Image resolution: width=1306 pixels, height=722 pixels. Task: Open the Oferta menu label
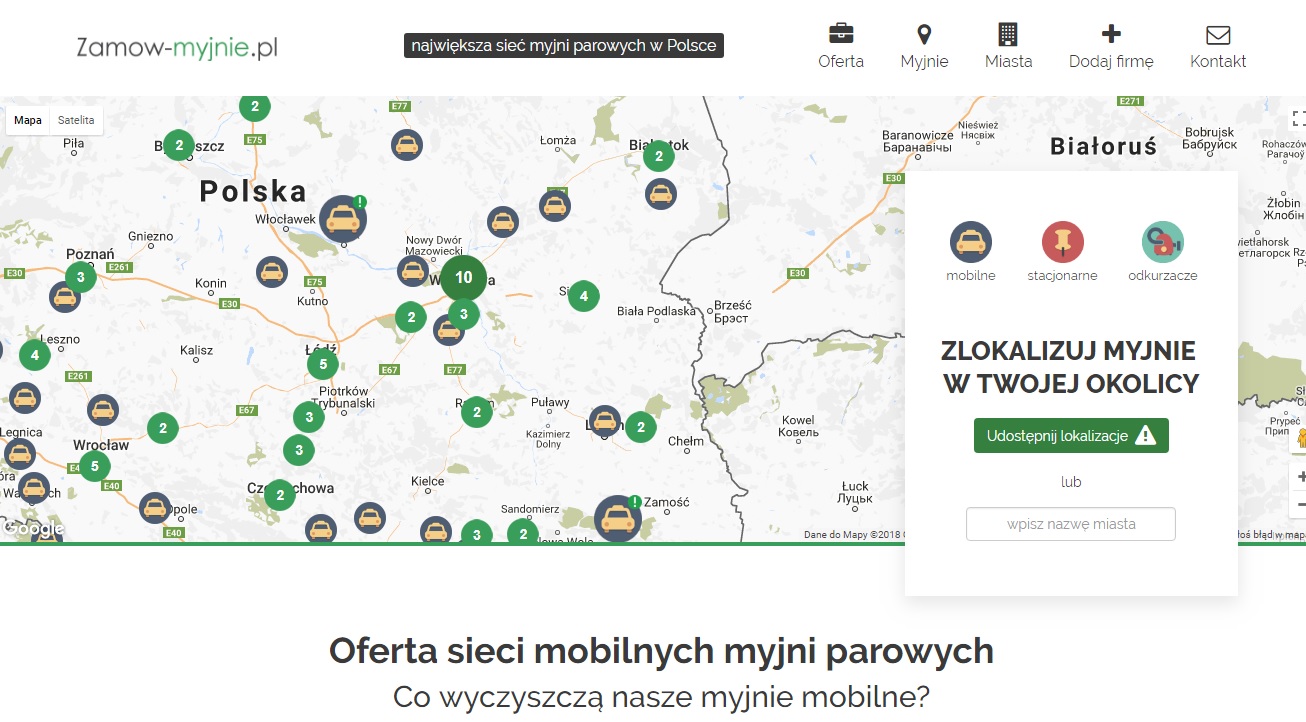point(841,61)
